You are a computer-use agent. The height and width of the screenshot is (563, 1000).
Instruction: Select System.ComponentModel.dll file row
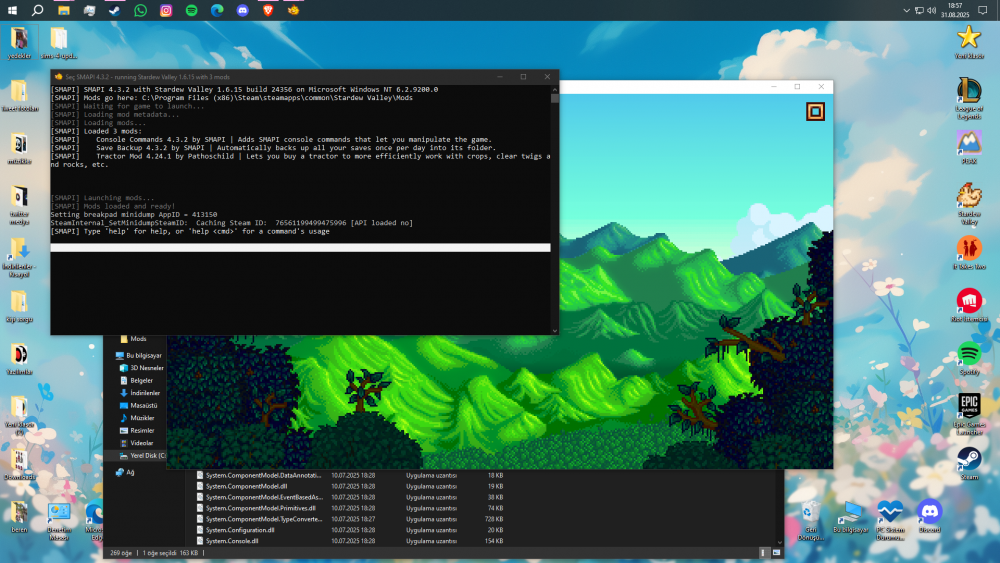[349, 486]
